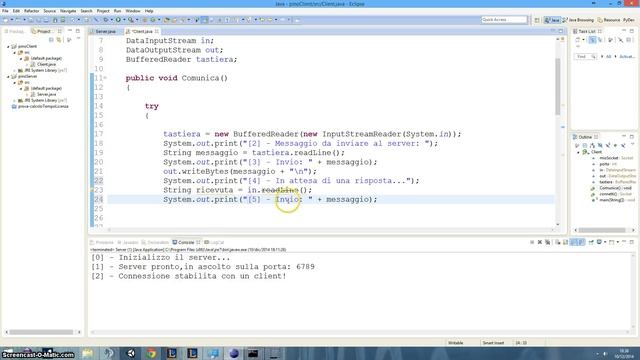Click the green Run toolbar button
The width and height of the screenshot is (640, 360).
point(118,20)
